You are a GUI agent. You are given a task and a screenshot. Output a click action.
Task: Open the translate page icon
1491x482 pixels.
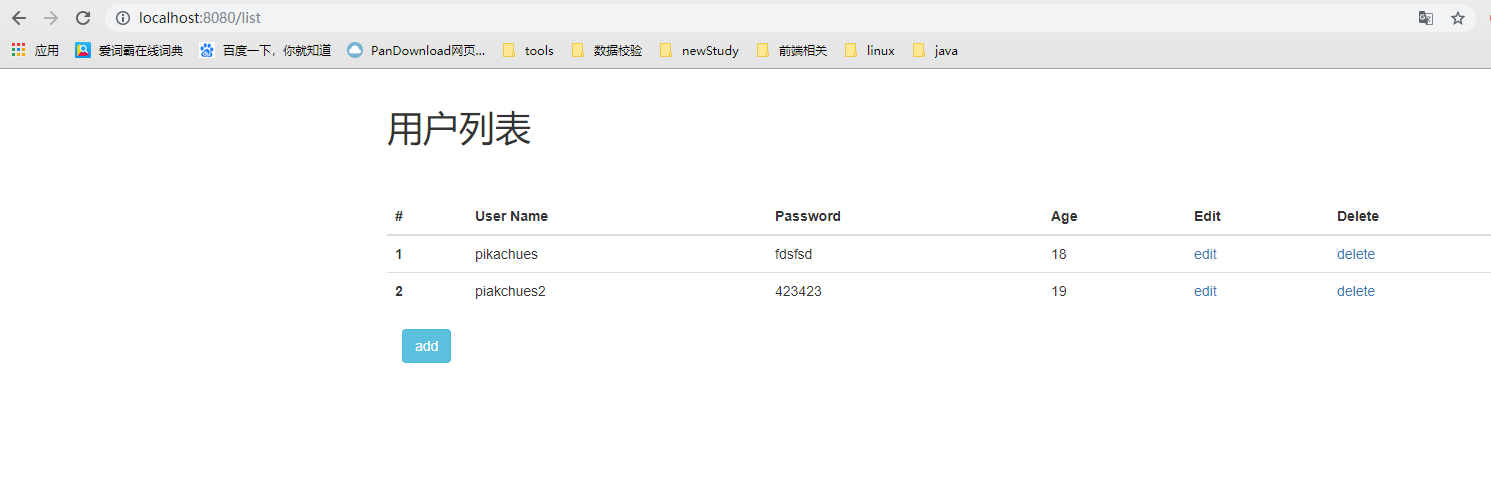click(x=1426, y=18)
